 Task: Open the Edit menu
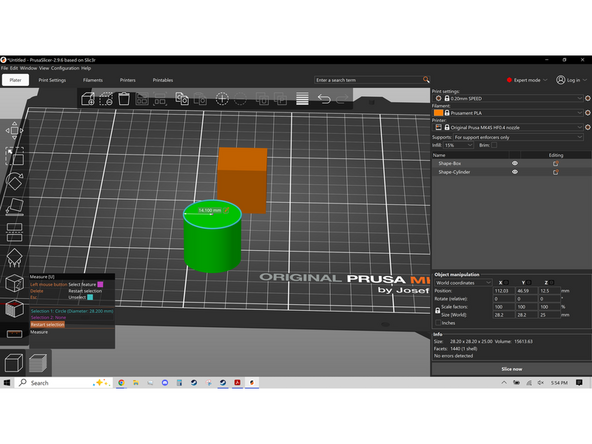pos(14,68)
